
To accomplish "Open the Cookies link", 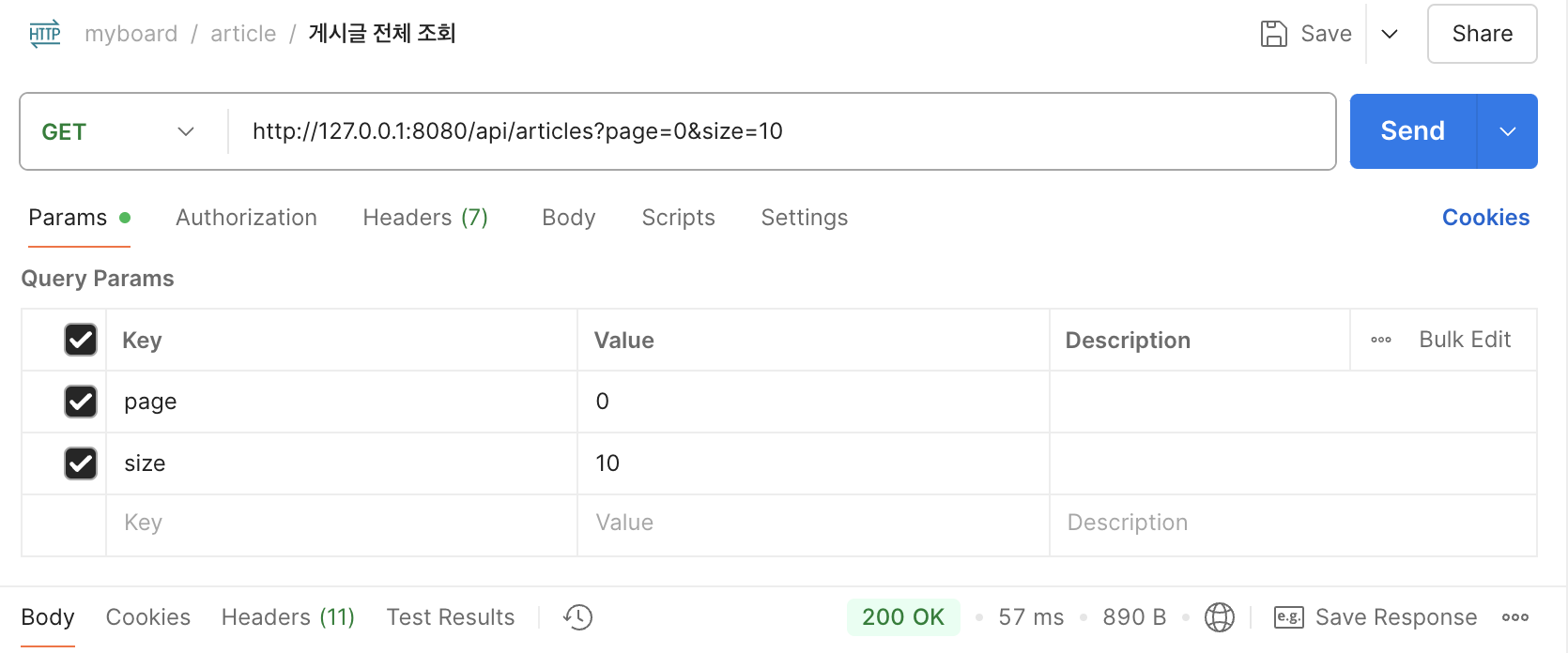I will point(1485,218).
